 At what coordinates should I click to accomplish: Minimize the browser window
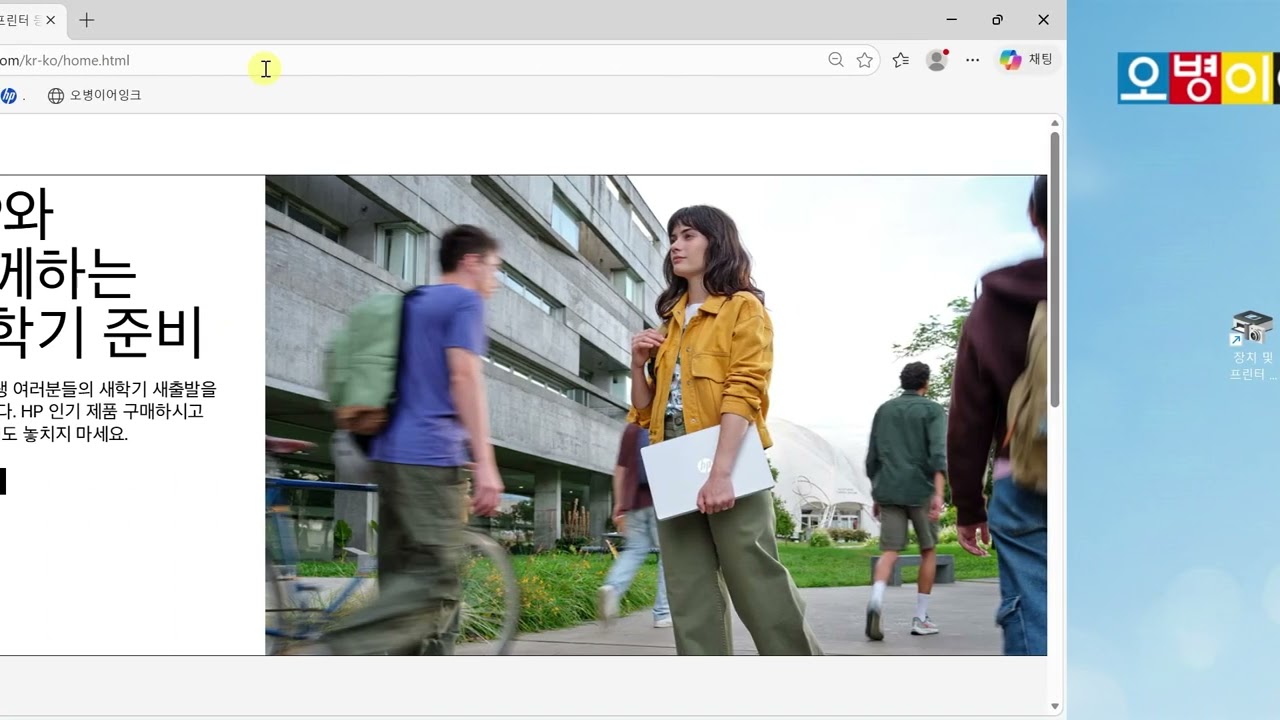click(951, 20)
